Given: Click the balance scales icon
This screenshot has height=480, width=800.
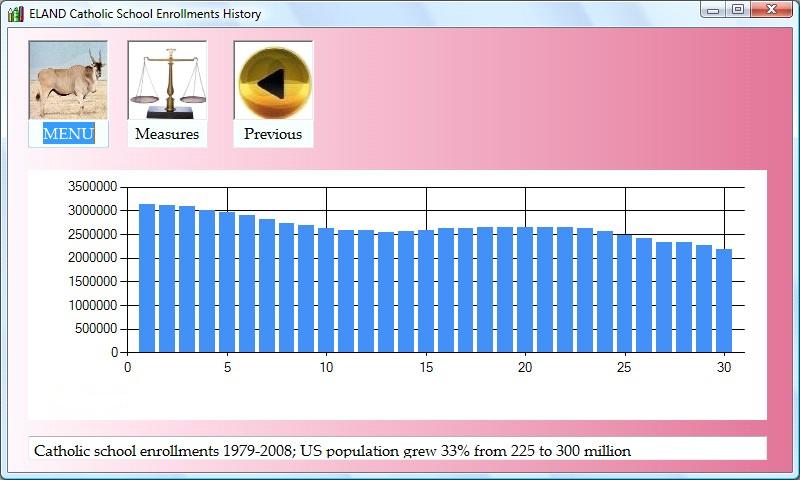Looking at the screenshot, I should point(167,80).
